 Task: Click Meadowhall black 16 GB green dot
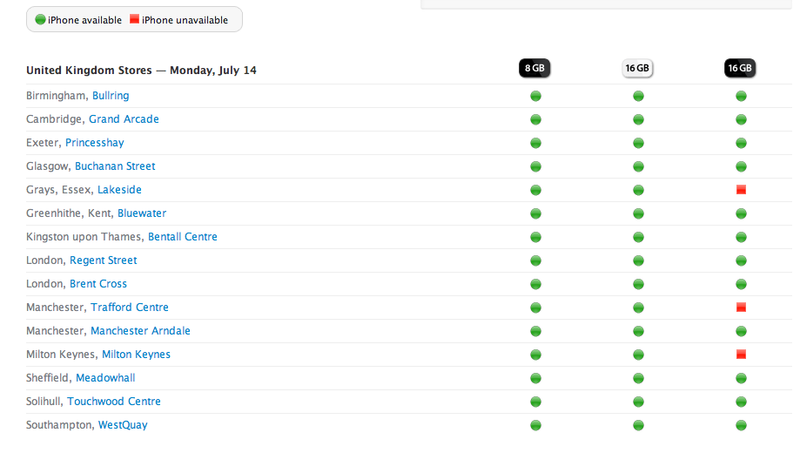741,378
